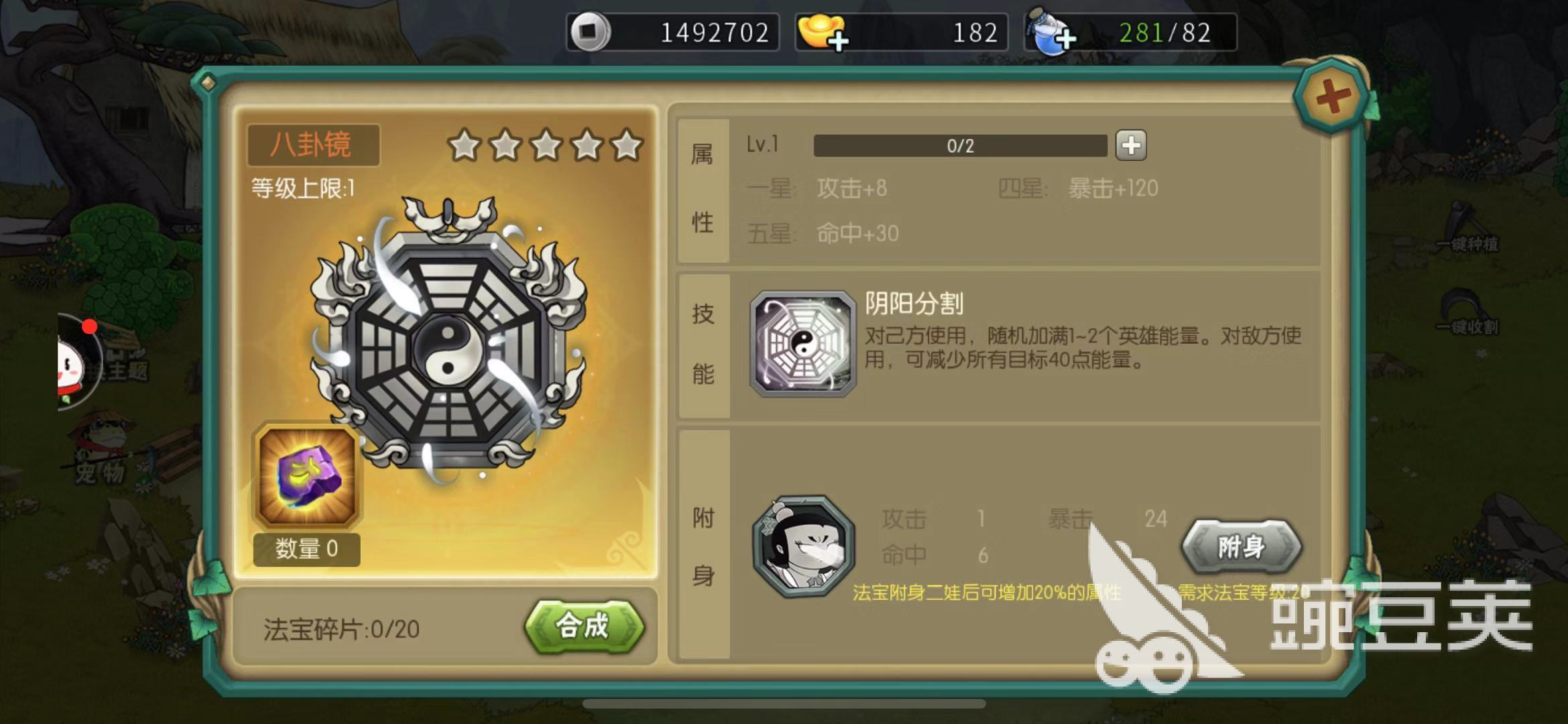Tap the 宠物 pet frog icon
Image resolution: width=1568 pixels, height=724 pixels.
coord(104,448)
